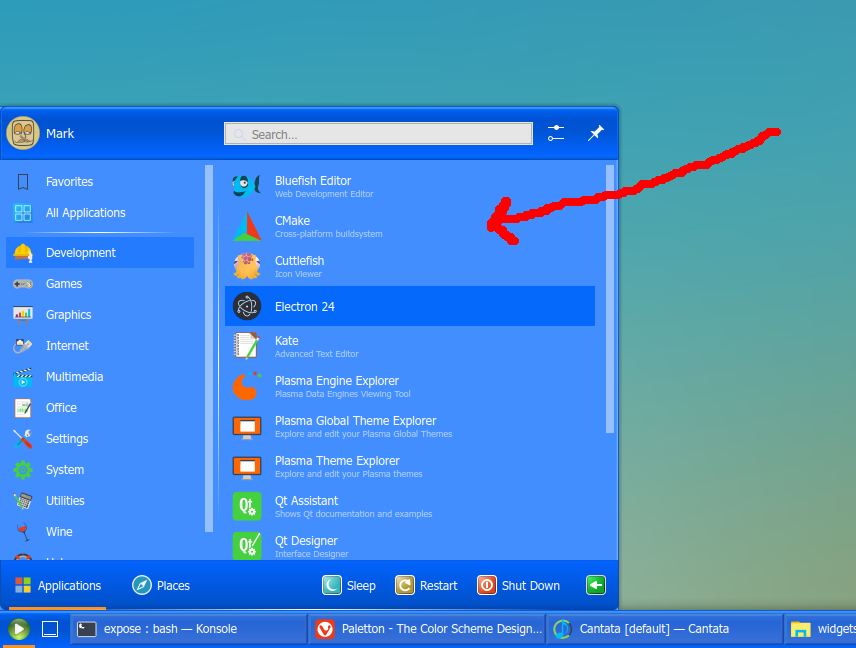Click the Utilities calculator icon

pyautogui.click(x=23, y=501)
